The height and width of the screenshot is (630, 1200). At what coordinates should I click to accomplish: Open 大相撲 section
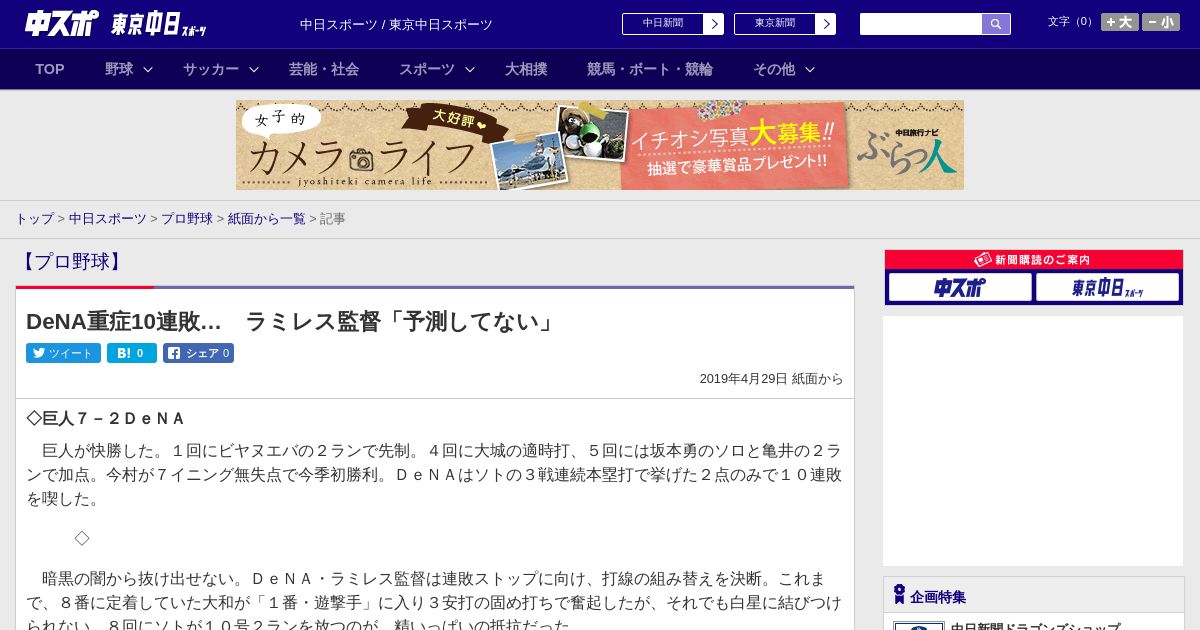[x=526, y=69]
